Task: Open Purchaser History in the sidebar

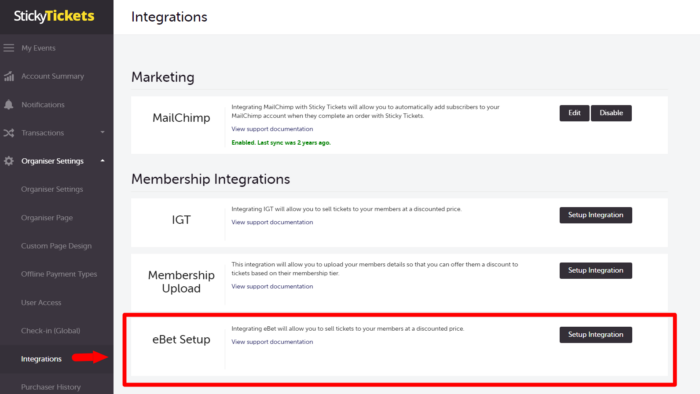Action: (51, 387)
